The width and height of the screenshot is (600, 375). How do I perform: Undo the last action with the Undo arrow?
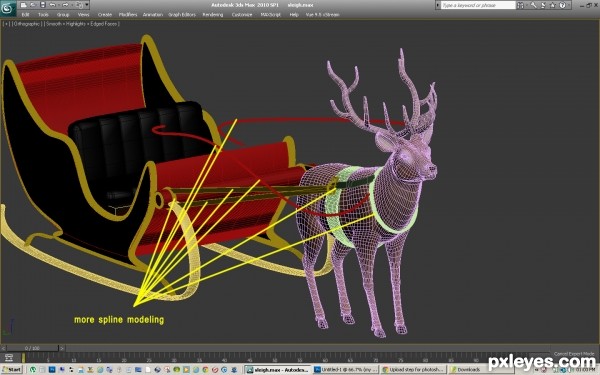tap(52, 5)
